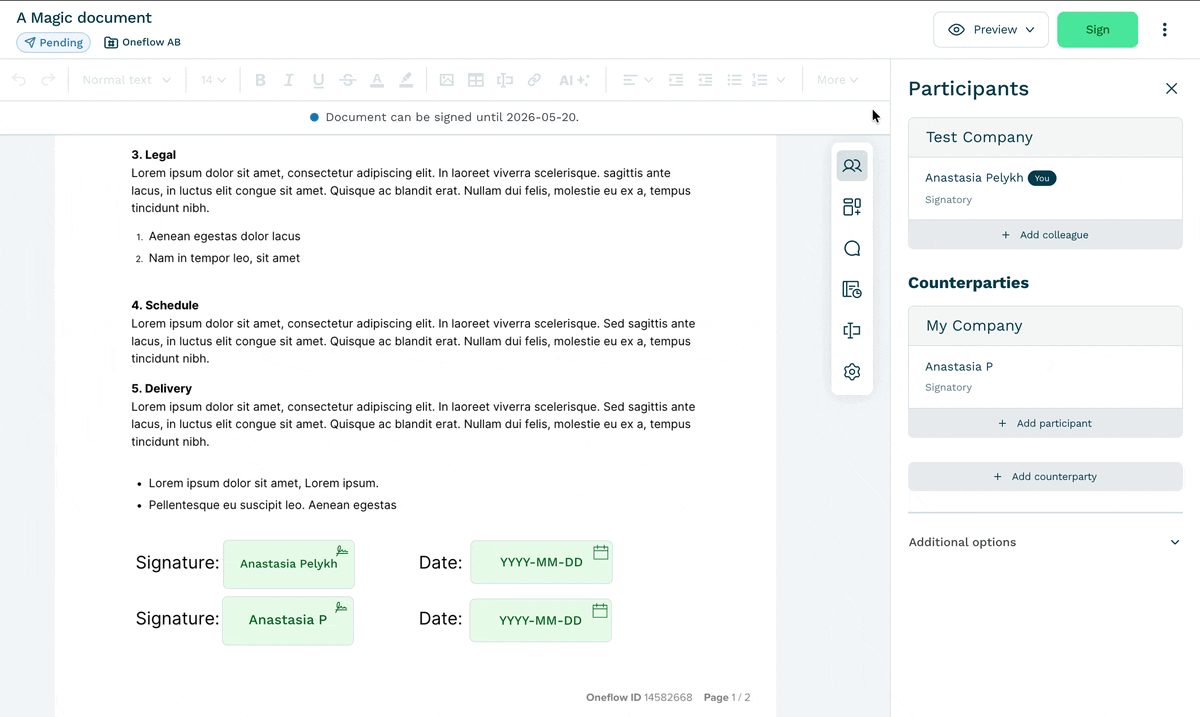Toggle italic formatting
The height and width of the screenshot is (717, 1200).
(x=289, y=80)
